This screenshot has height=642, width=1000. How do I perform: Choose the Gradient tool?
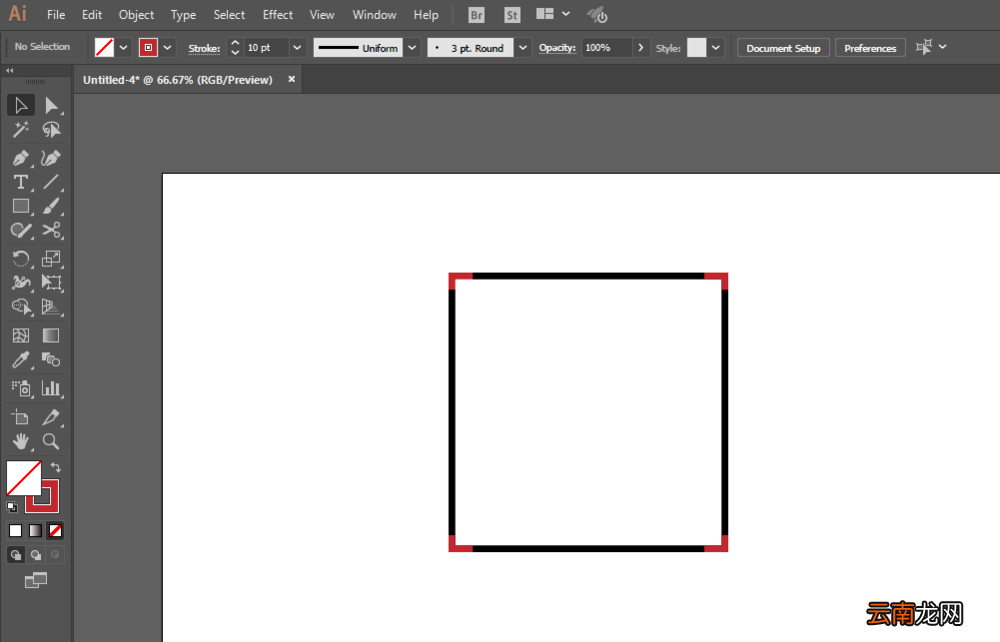(x=51, y=335)
